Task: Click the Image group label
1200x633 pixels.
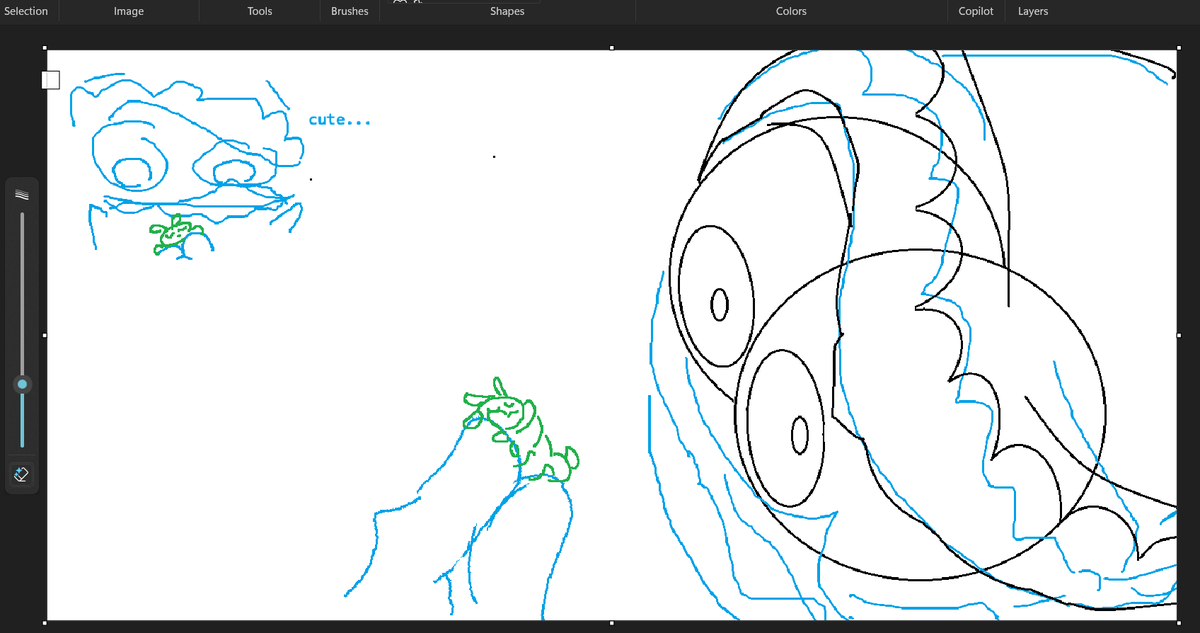Action: (129, 11)
